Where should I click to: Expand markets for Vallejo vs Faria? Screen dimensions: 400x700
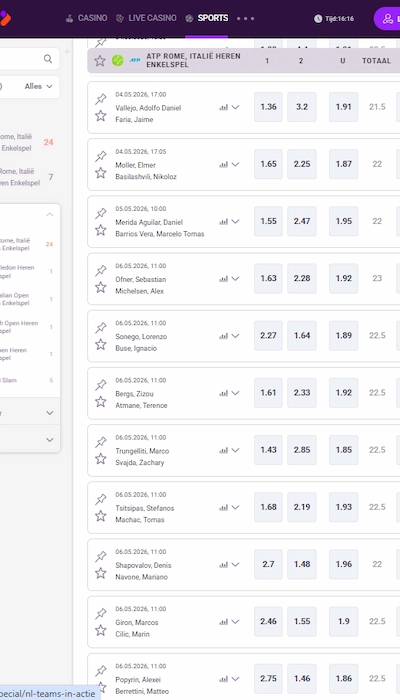235,107
